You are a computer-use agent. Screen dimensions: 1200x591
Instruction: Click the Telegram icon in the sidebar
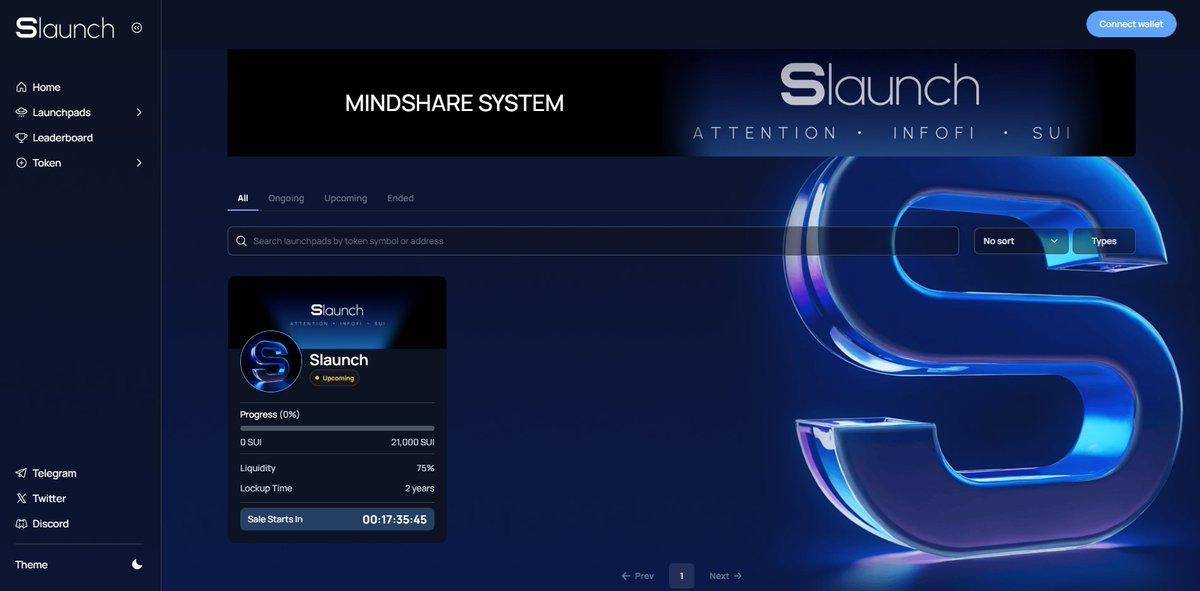pyautogui.click(x=22, y=473)
